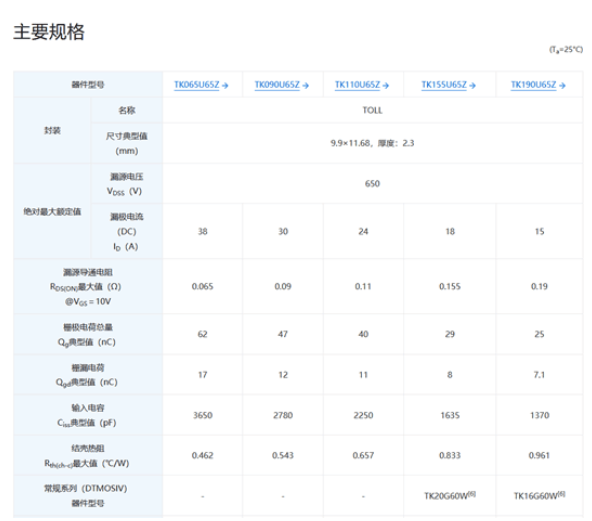The height and width of the screenshot is (521, 592).
Task: Click the Ta=25°C condition note
Action: click(x=566, y=49)
